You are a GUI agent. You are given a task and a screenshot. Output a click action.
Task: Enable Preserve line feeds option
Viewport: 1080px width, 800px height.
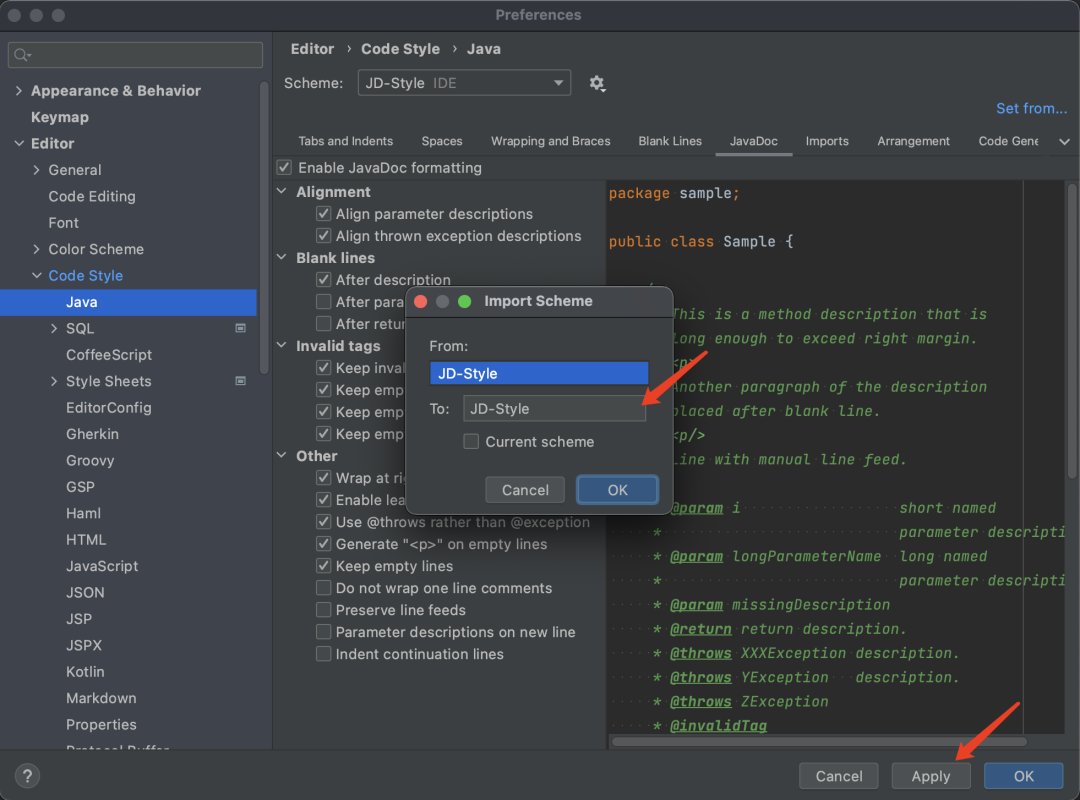coord(323,610)
